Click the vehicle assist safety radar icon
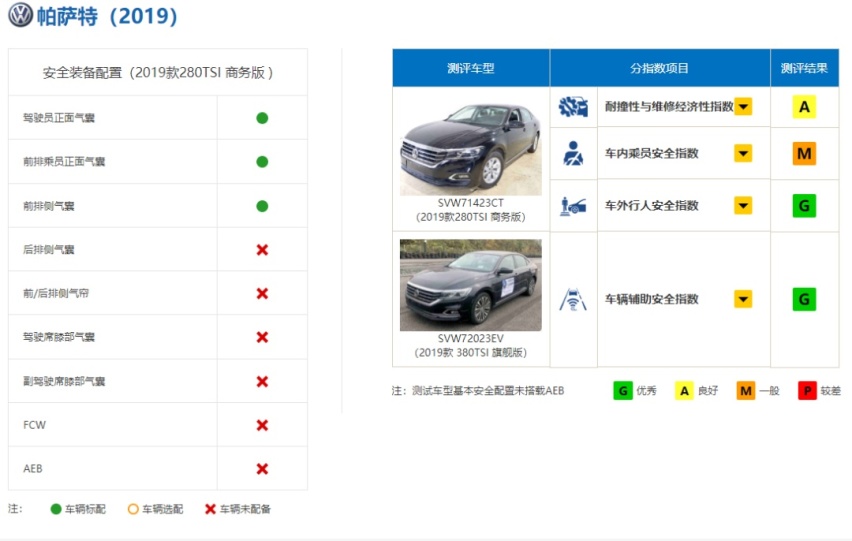This screenshot has height=541, width=852. 573,299
